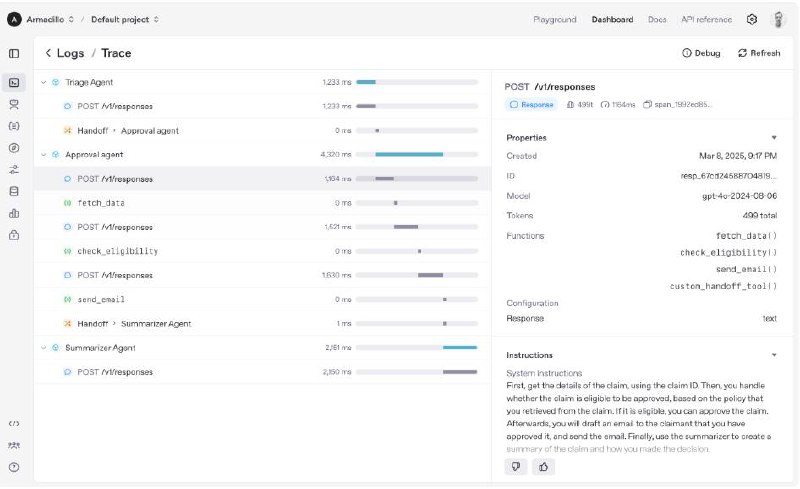Click the Mar 8, 2025 created date
Screen dimensions: 800x489
(x=738, y=156)
